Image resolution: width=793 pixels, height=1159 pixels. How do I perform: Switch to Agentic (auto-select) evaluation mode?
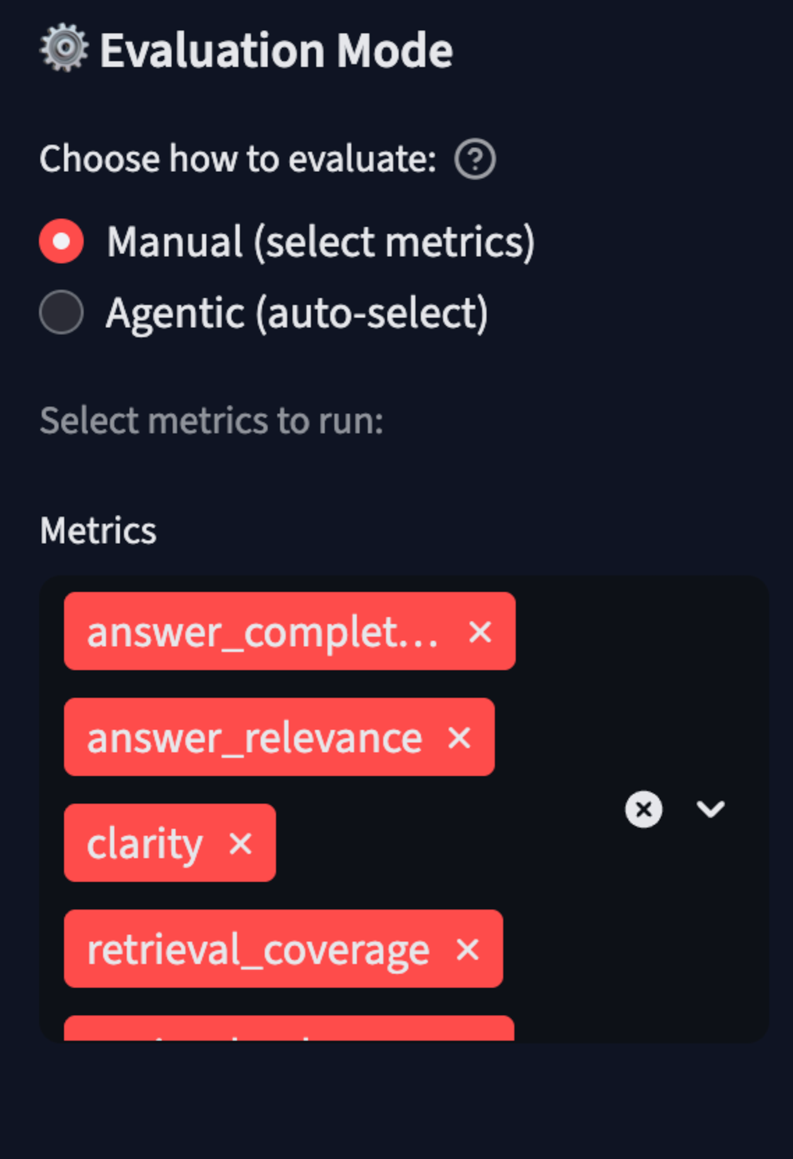[x=62, y=313]
